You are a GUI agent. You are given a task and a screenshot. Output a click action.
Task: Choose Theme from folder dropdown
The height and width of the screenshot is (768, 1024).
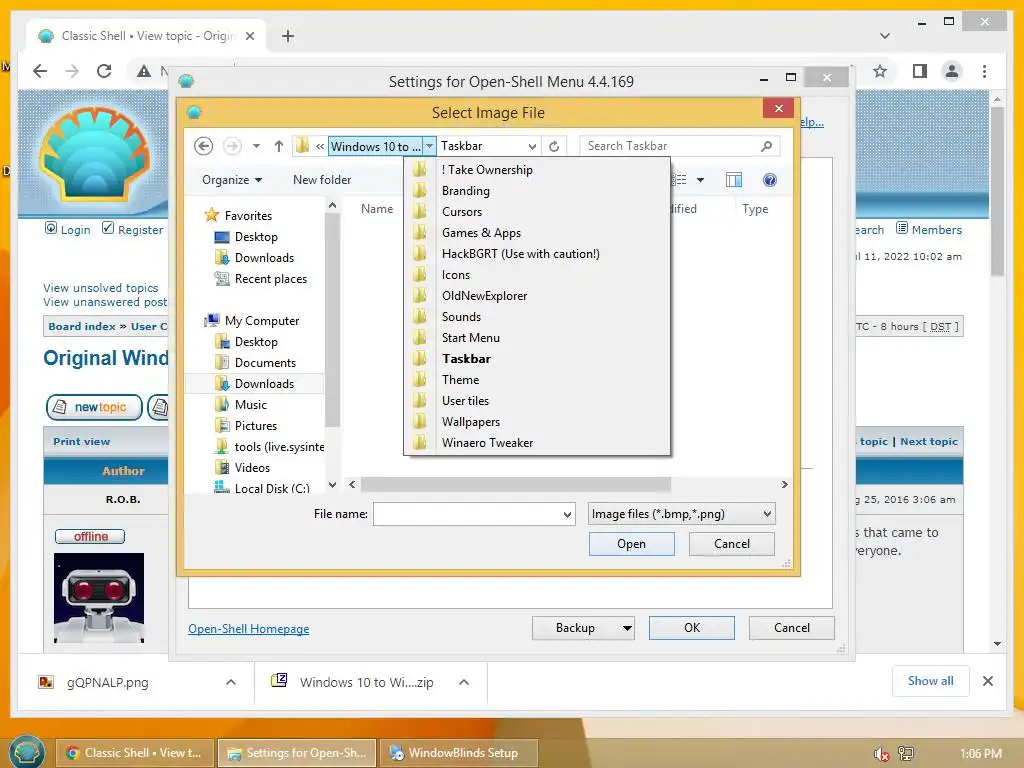pos(460,379)
